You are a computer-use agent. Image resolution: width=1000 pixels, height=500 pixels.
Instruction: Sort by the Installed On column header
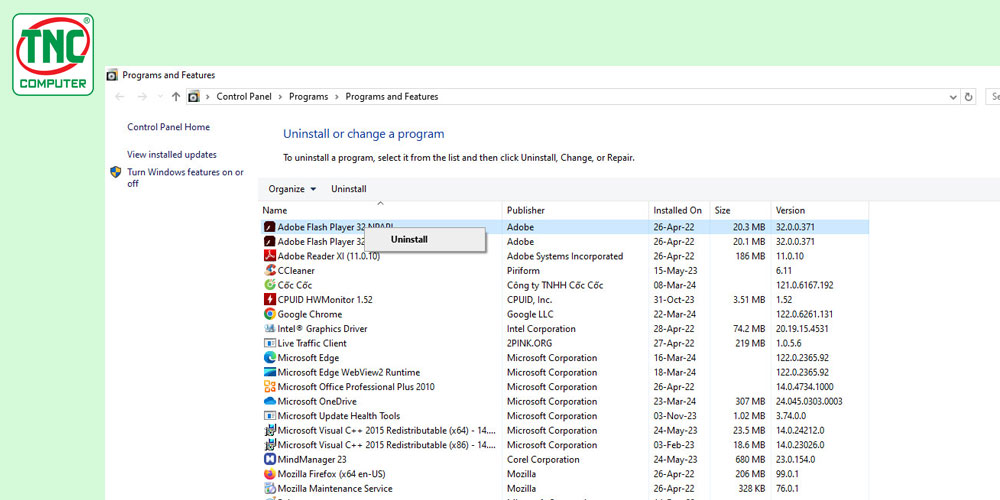tap(679, 210)
